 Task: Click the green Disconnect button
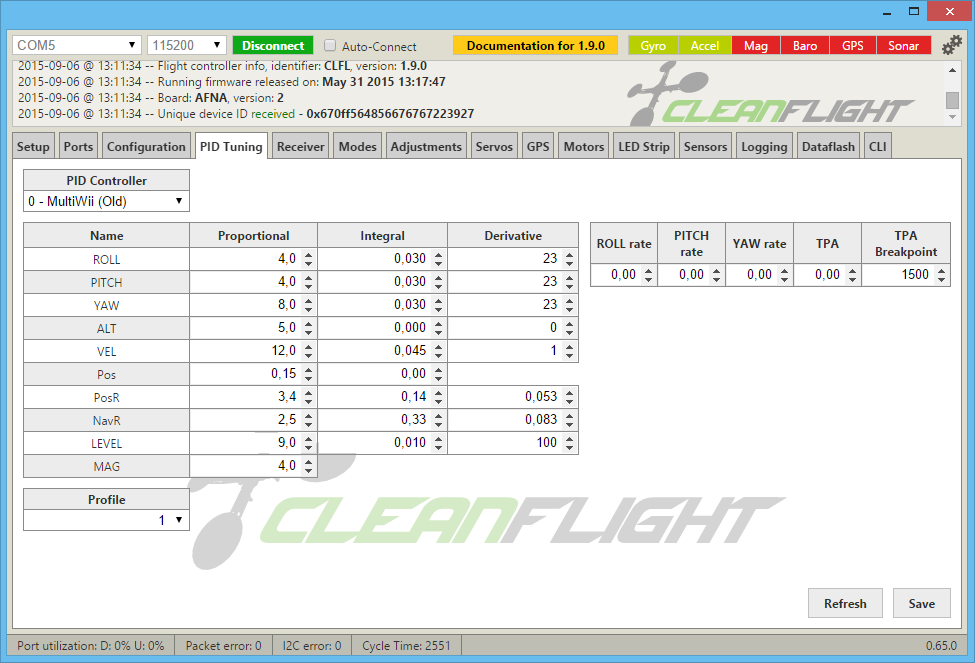273,45
